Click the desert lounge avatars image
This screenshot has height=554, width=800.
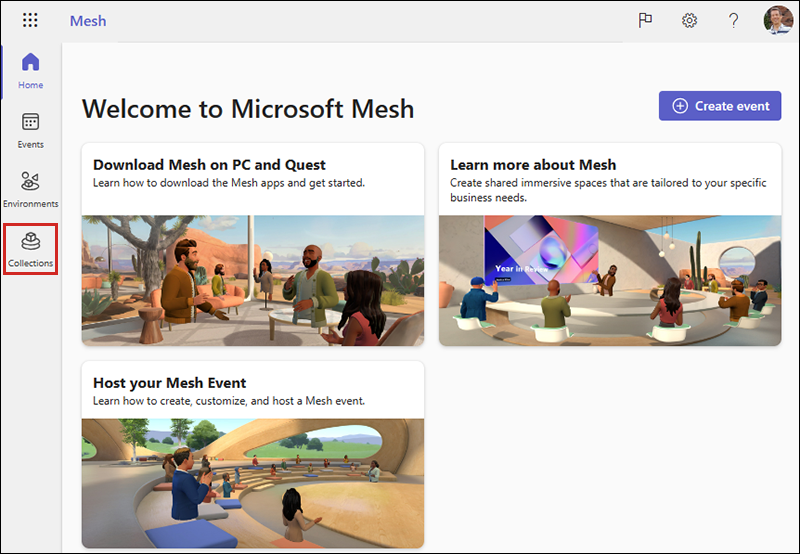tap(253, 281)
